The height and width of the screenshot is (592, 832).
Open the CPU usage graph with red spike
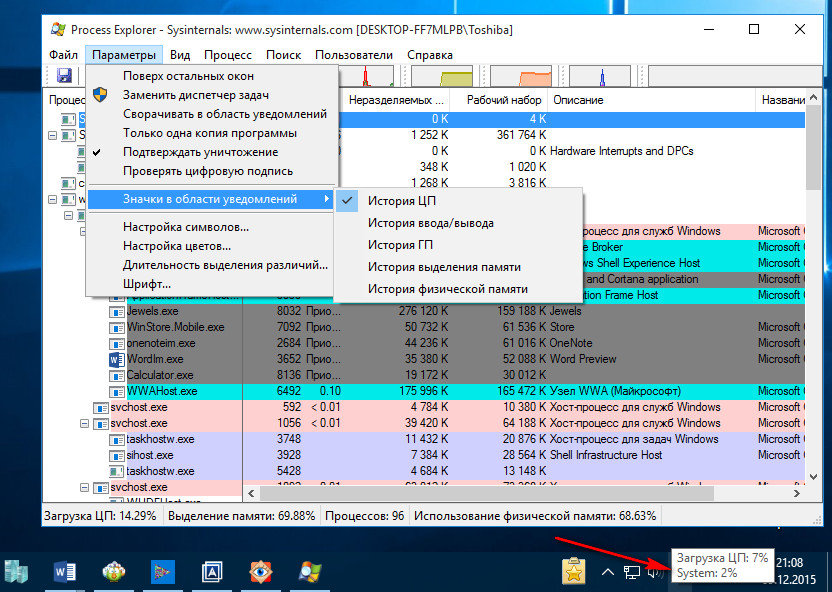tap(366, 76)
